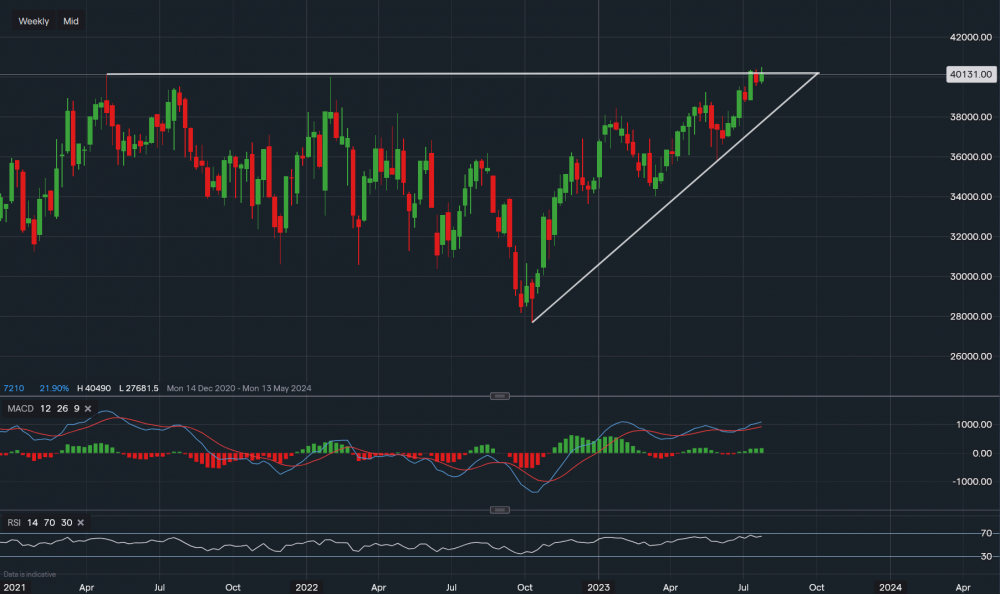Open RSI settings by clicking 14 70 30
The height and width of the screenshot is (594, 1000).
[50, 522]
